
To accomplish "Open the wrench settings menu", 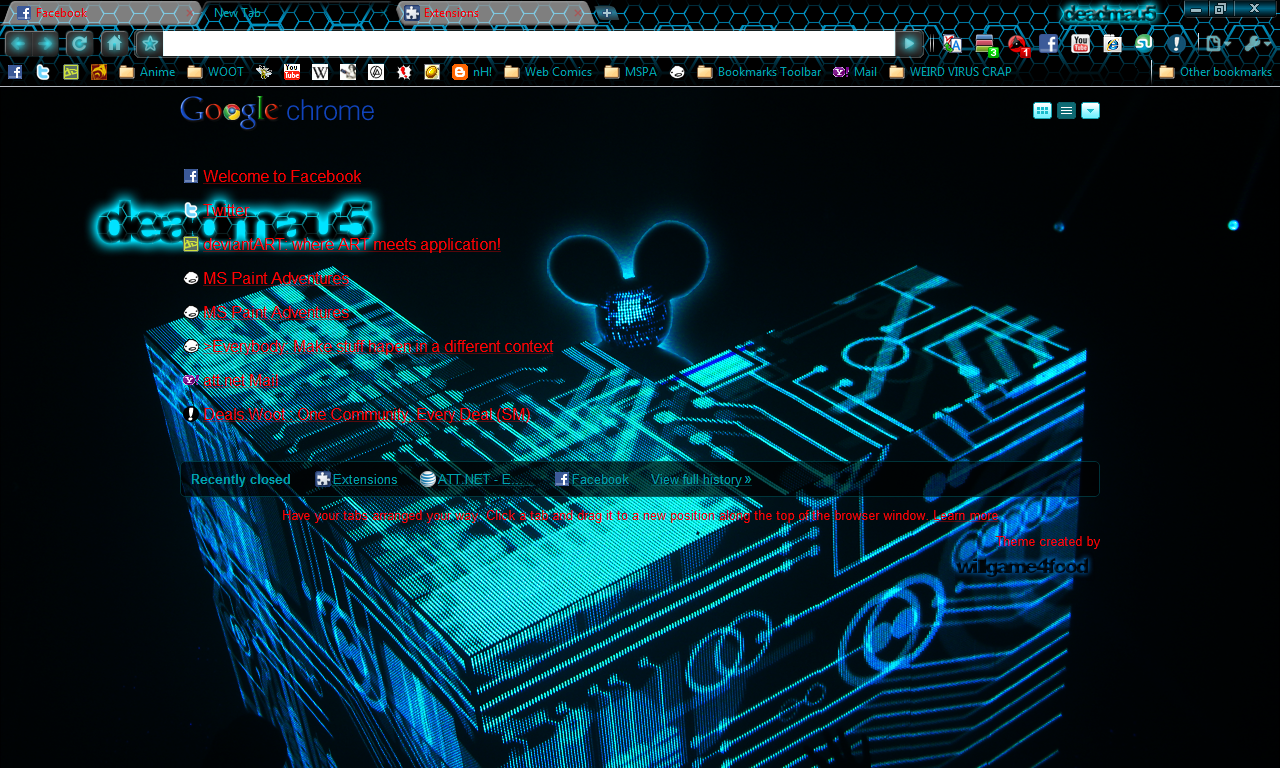I will (1257, 43).
